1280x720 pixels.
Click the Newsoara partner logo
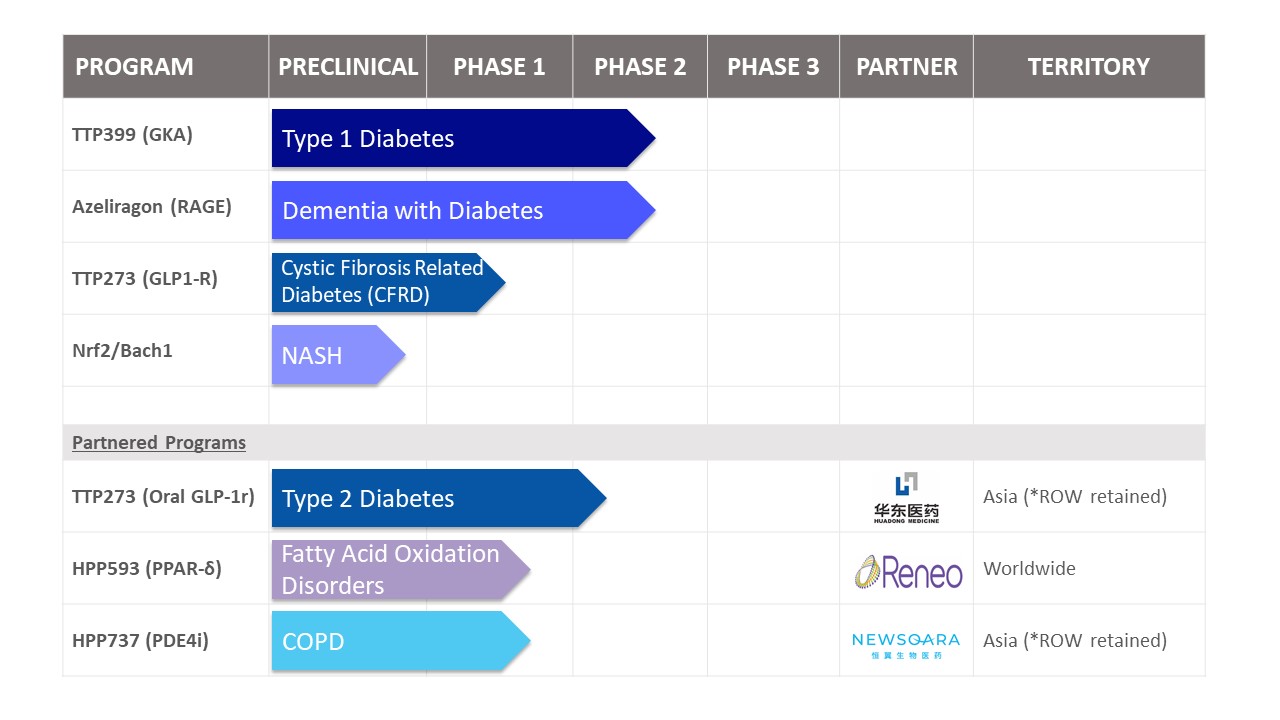point(906,643)
